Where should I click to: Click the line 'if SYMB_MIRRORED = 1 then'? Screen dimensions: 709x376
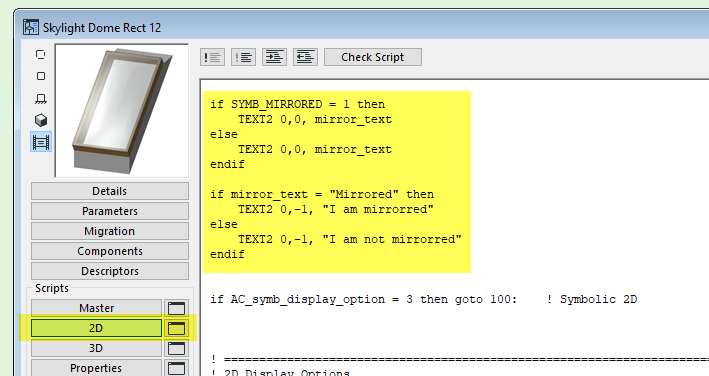[x=298, y=104]
